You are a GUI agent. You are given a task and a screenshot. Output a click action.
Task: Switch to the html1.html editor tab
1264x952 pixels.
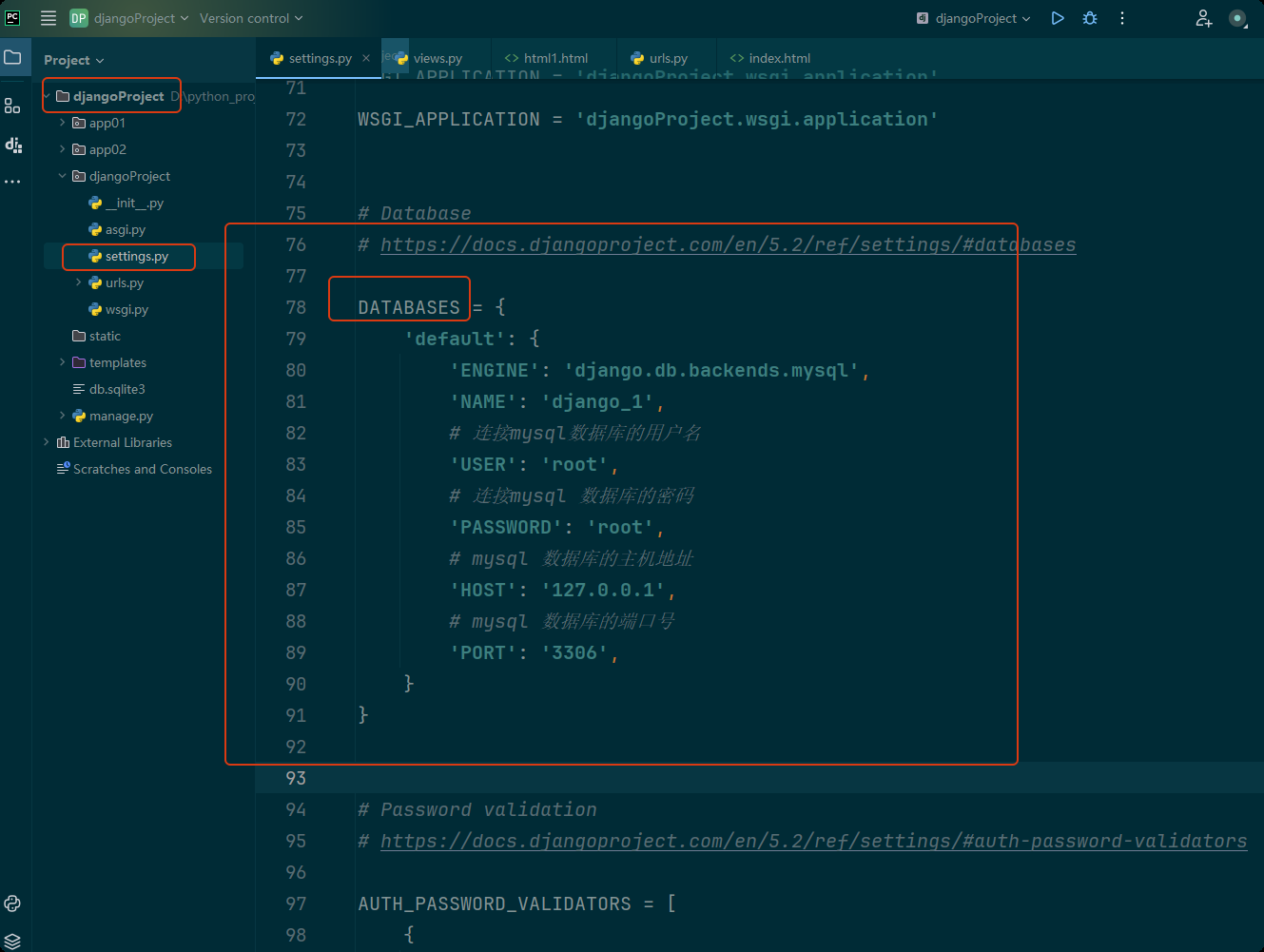click(547, 58)
